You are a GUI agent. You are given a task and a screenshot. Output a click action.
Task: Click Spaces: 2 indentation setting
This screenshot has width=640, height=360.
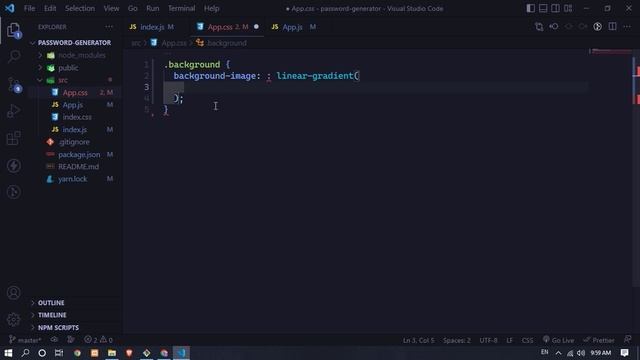tap(457, 340)
